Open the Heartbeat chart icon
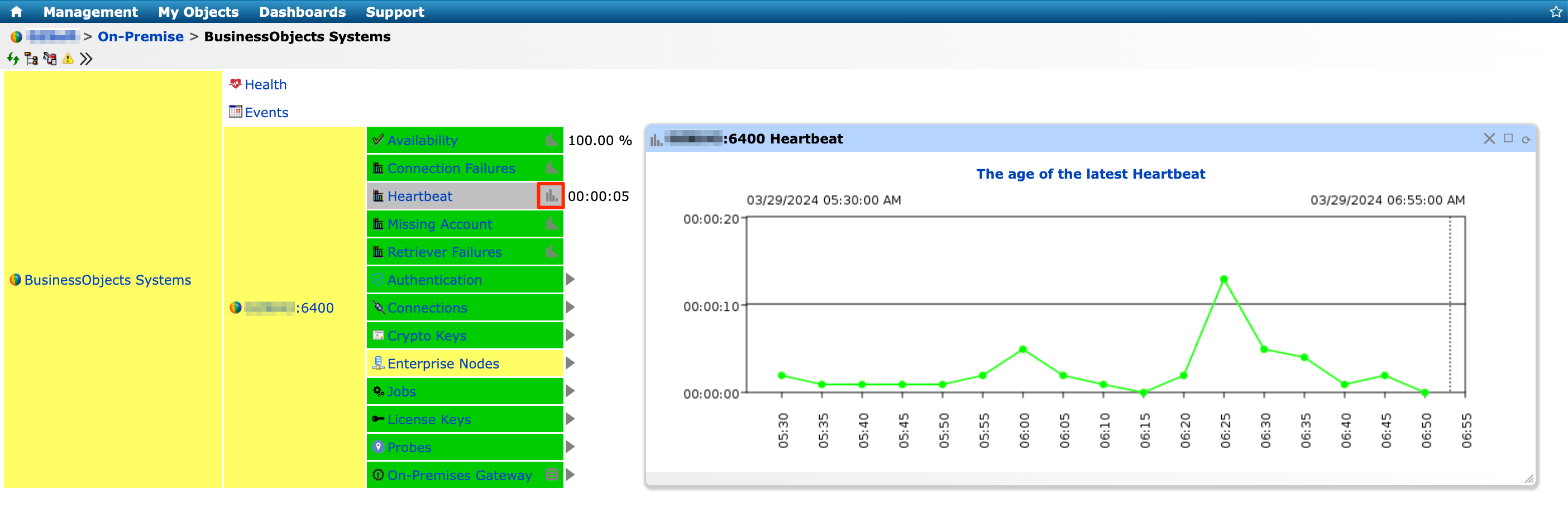 550,196
